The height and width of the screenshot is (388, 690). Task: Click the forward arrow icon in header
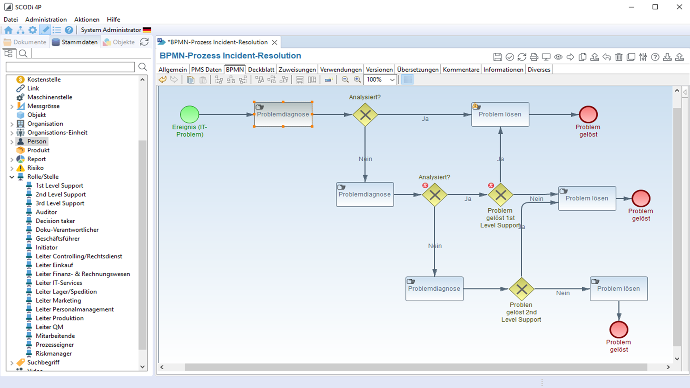pos(570,57)
